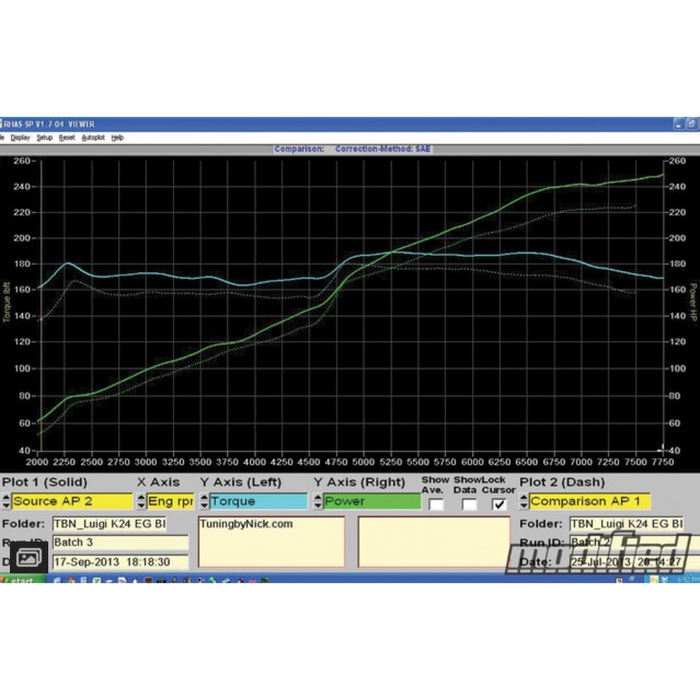Open the Autoplot menu
The height and width of the screenshot is (700, 700).
tap(92, 137)
